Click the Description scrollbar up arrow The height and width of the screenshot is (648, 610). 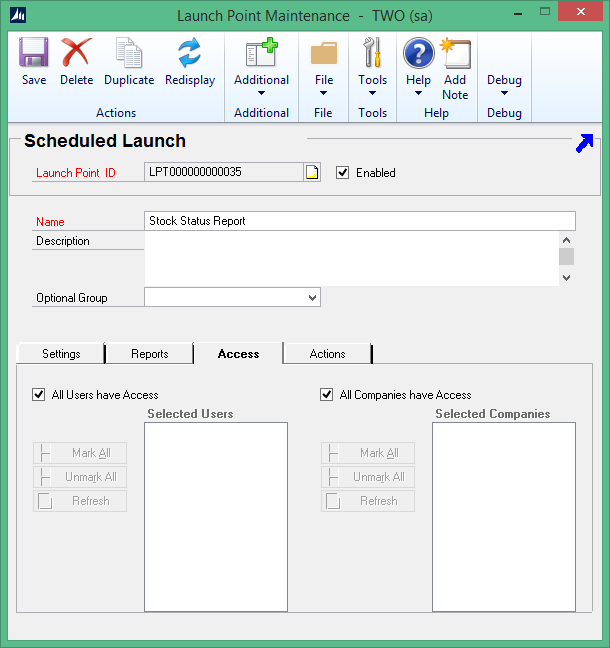(567, 240)
